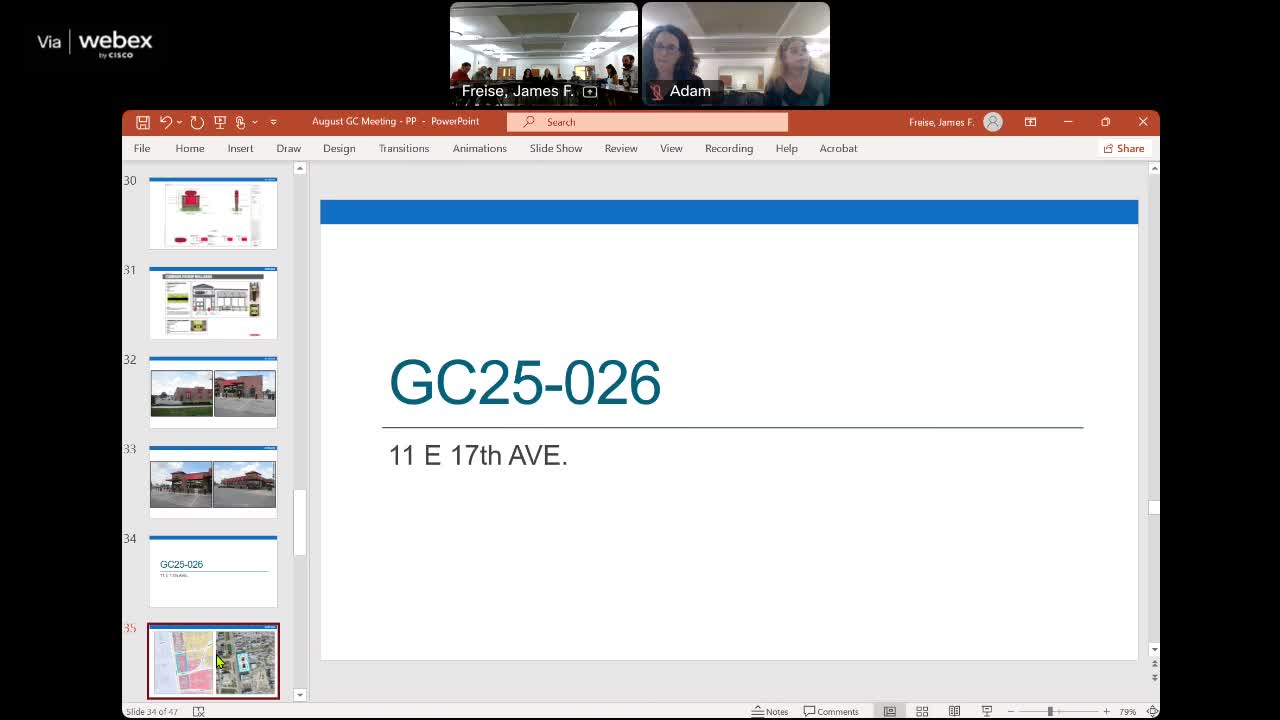Click the Slide 34 of 47 status indicator
Image resolution: width=1280 pixels, height=720 pixels.
[x=151, y=711]
